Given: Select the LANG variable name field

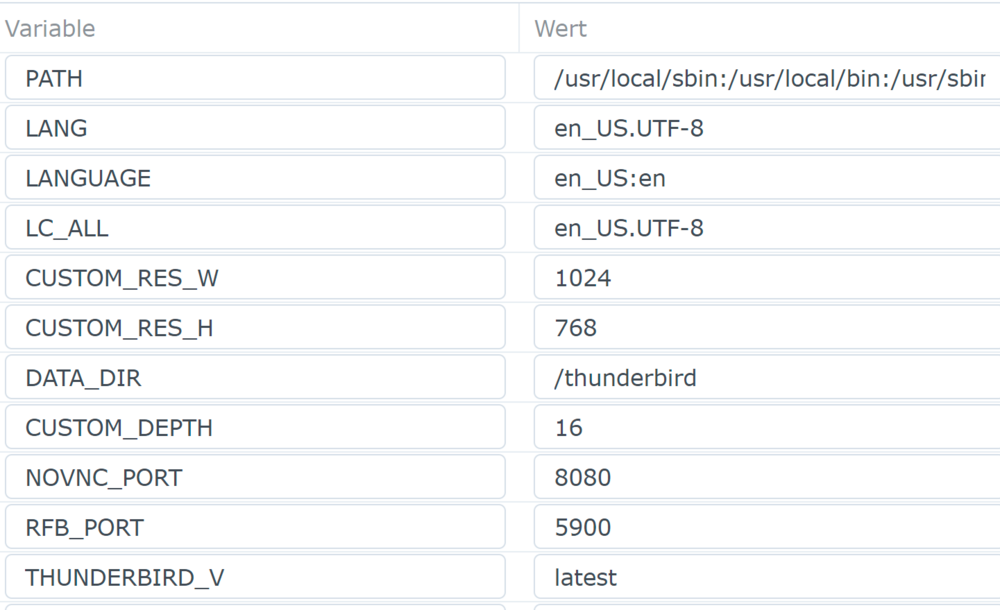Looking at the screenshot, I should pyautogui.click(x=255, y=128).
